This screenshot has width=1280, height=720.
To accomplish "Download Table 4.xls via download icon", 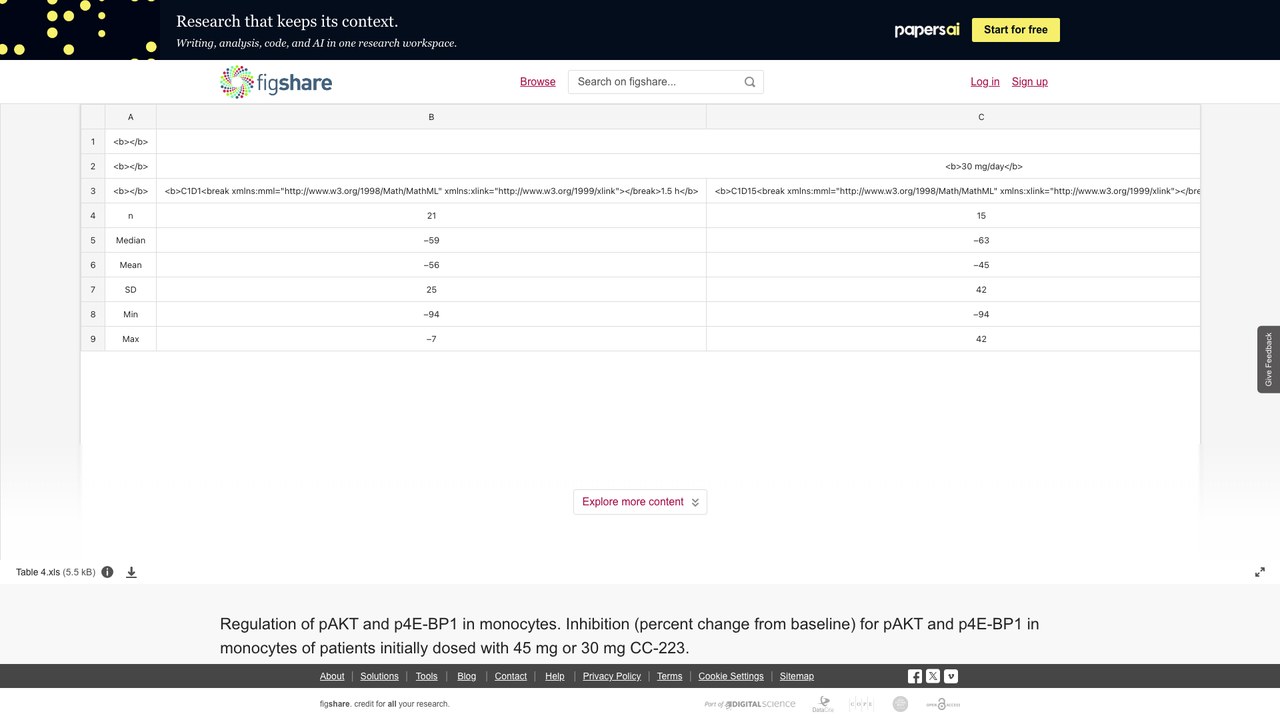I will click(131, 572).
